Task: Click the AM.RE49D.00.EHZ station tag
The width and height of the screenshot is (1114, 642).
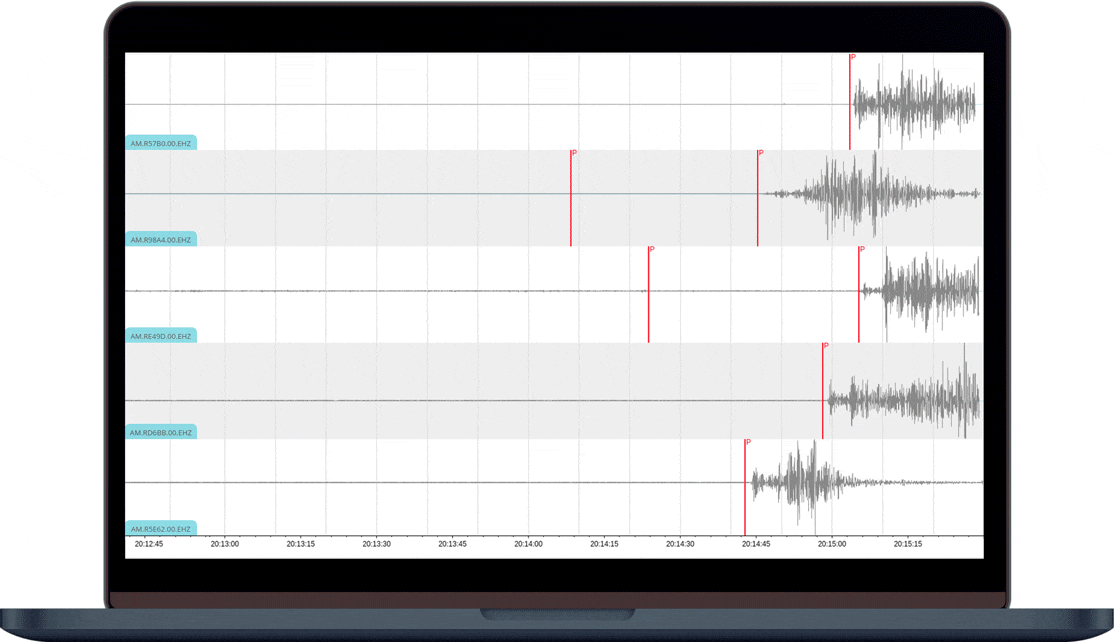Action: click(x=160, y=337)
